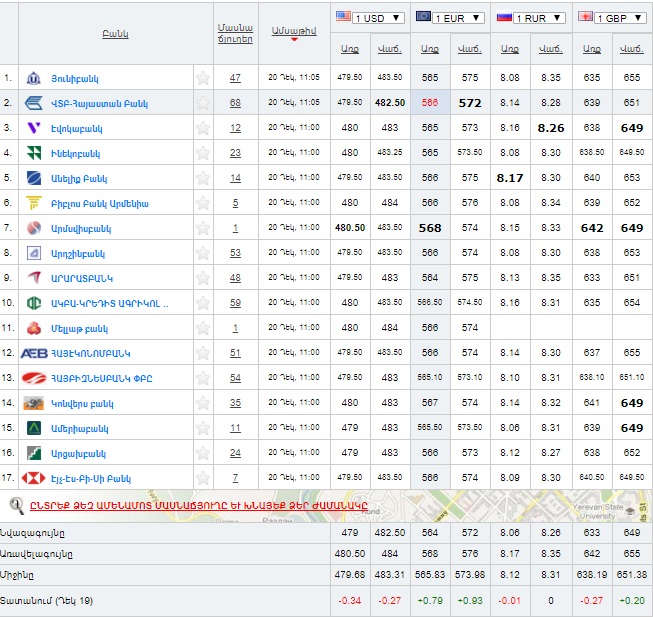653x617 pixels.
Task: Sort by the Ամսաթիվ column header
Action: (x=294, y=31)
